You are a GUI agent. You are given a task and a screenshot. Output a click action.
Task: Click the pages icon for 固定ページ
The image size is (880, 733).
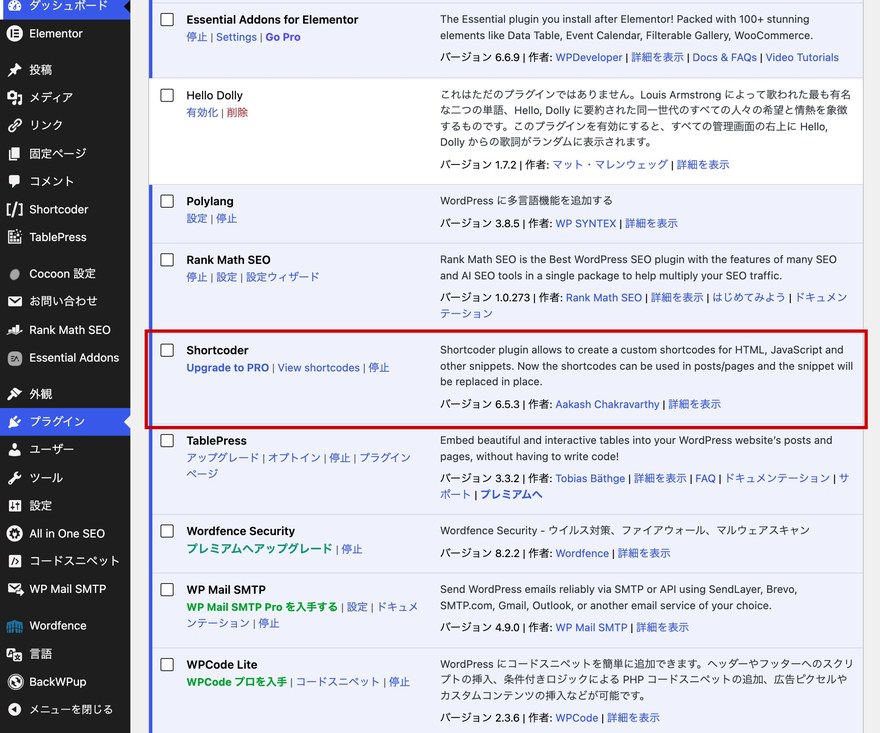pyautogui.click(x=15, y=153)
